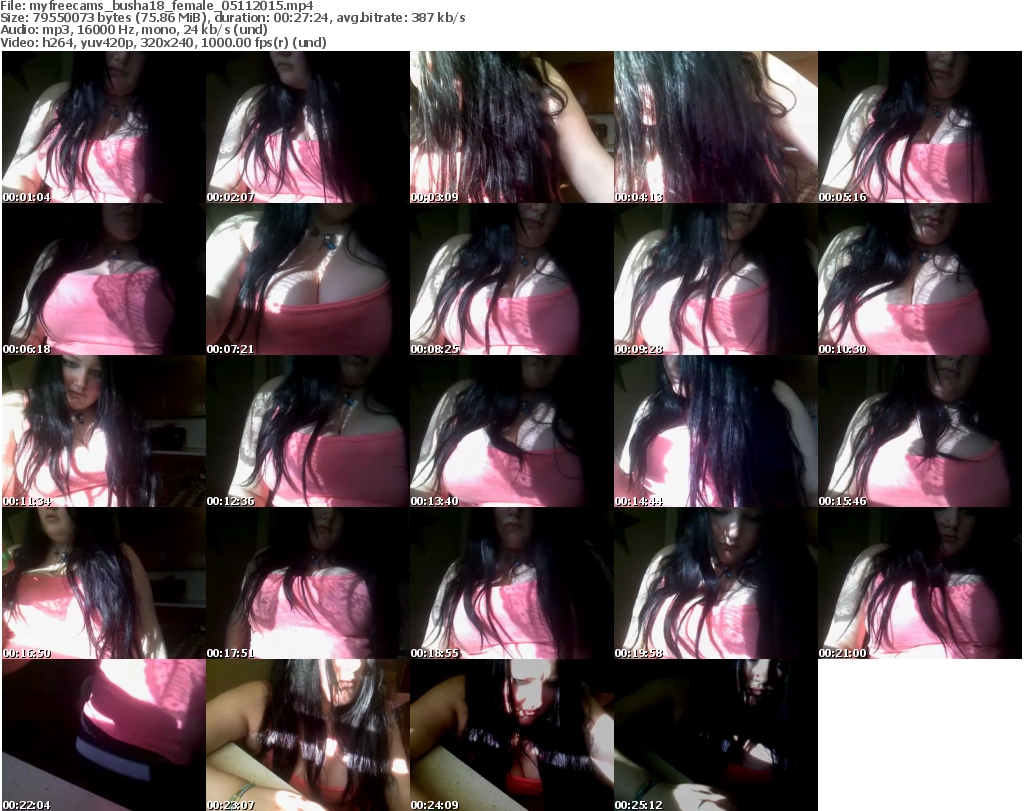Click the "Audio: mp3, 16000 Hz" header line
1024x811 pixels.
coord(134,30)
